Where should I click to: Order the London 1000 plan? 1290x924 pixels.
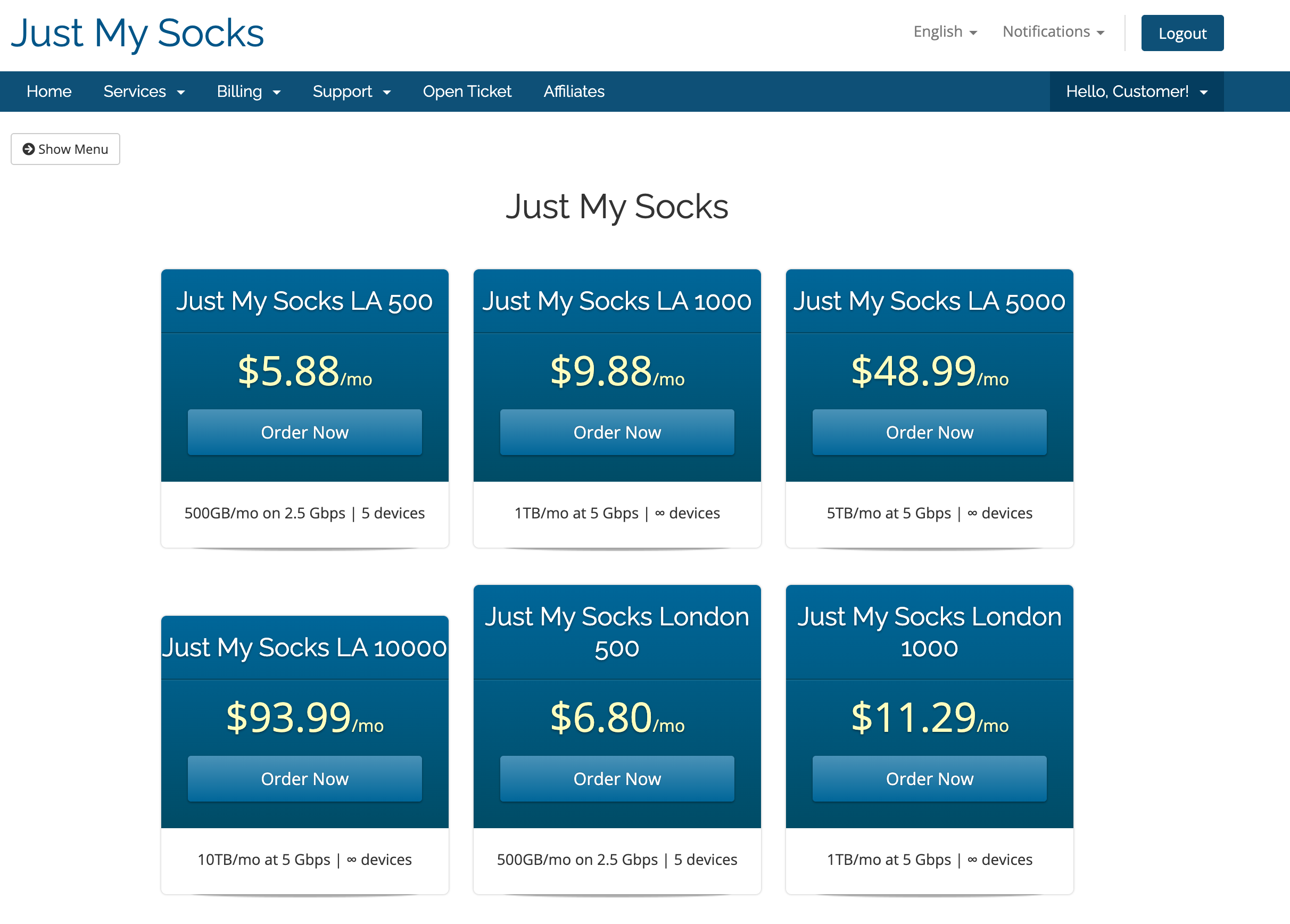coord(929,779)
